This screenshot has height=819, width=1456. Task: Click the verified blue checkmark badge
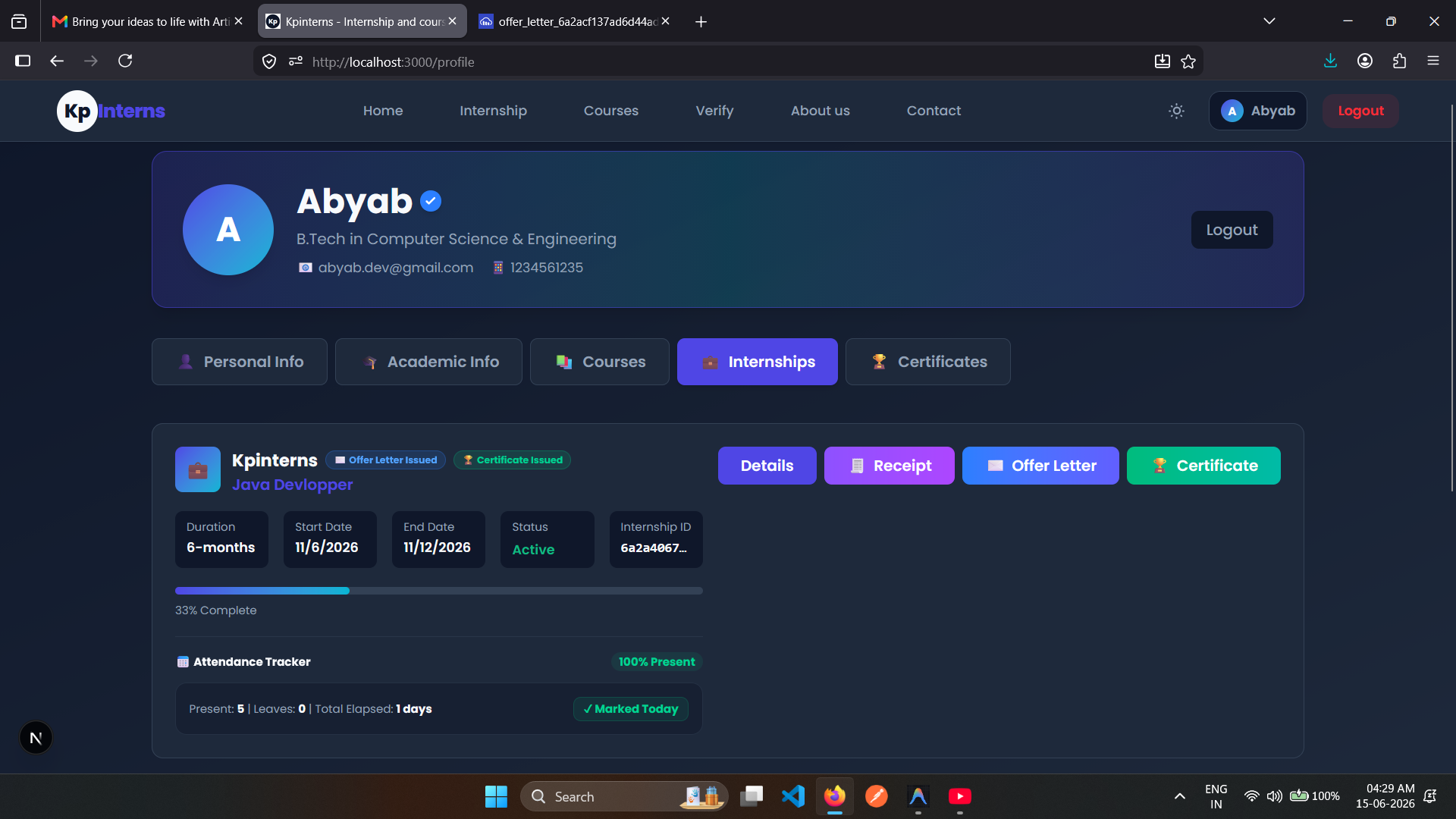431,201
